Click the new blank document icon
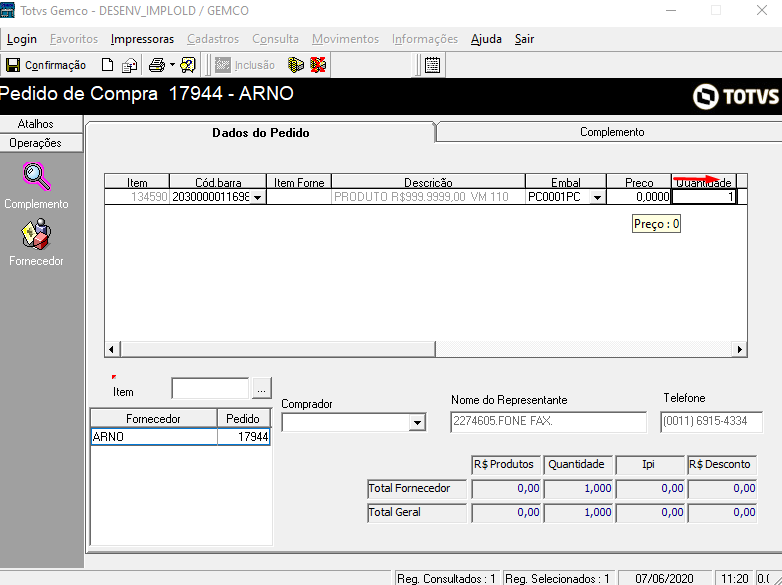This screenshot has height=585, width=782. point(107,65)
